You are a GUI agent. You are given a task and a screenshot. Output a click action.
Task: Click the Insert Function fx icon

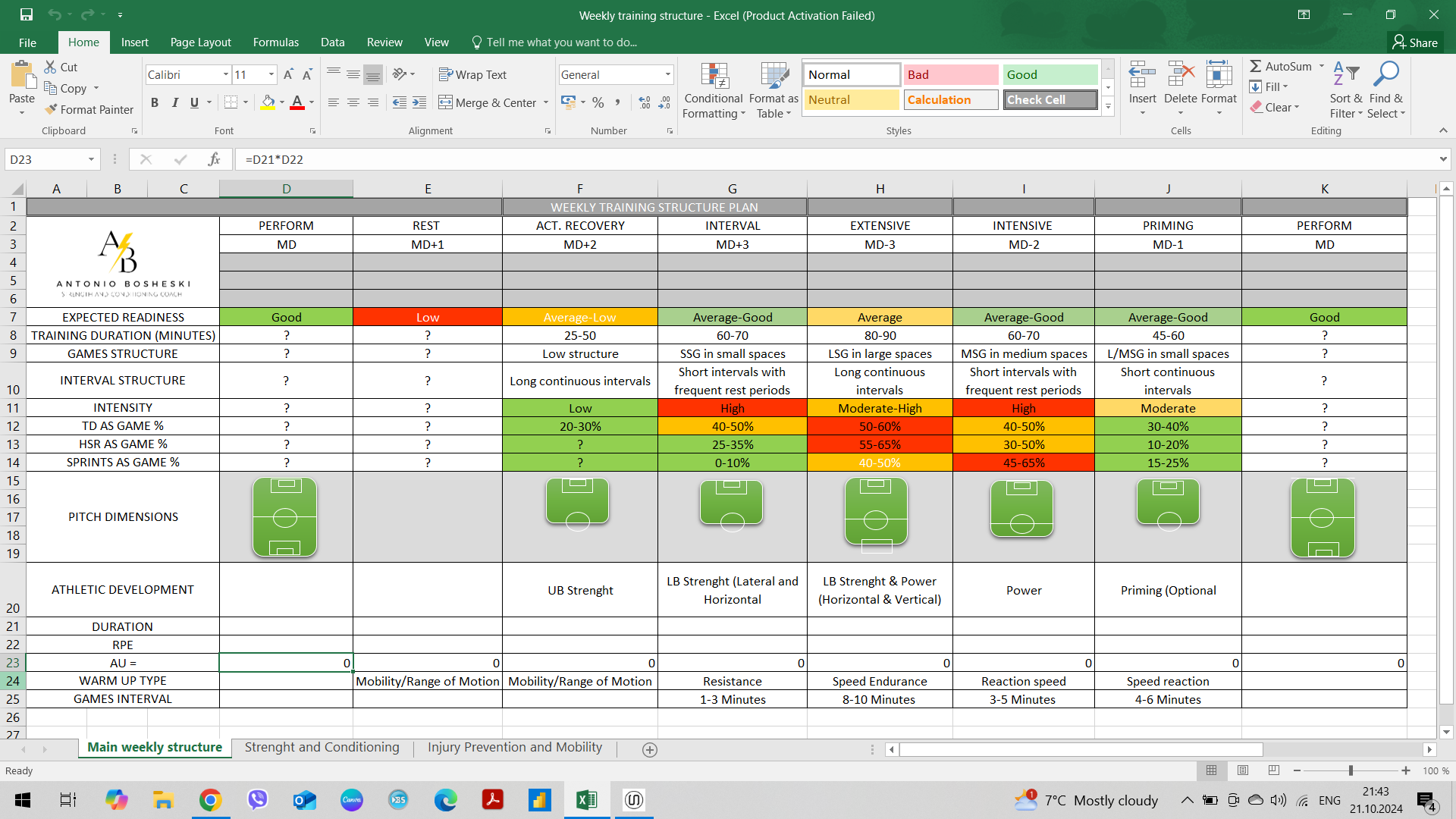(214, 159)
